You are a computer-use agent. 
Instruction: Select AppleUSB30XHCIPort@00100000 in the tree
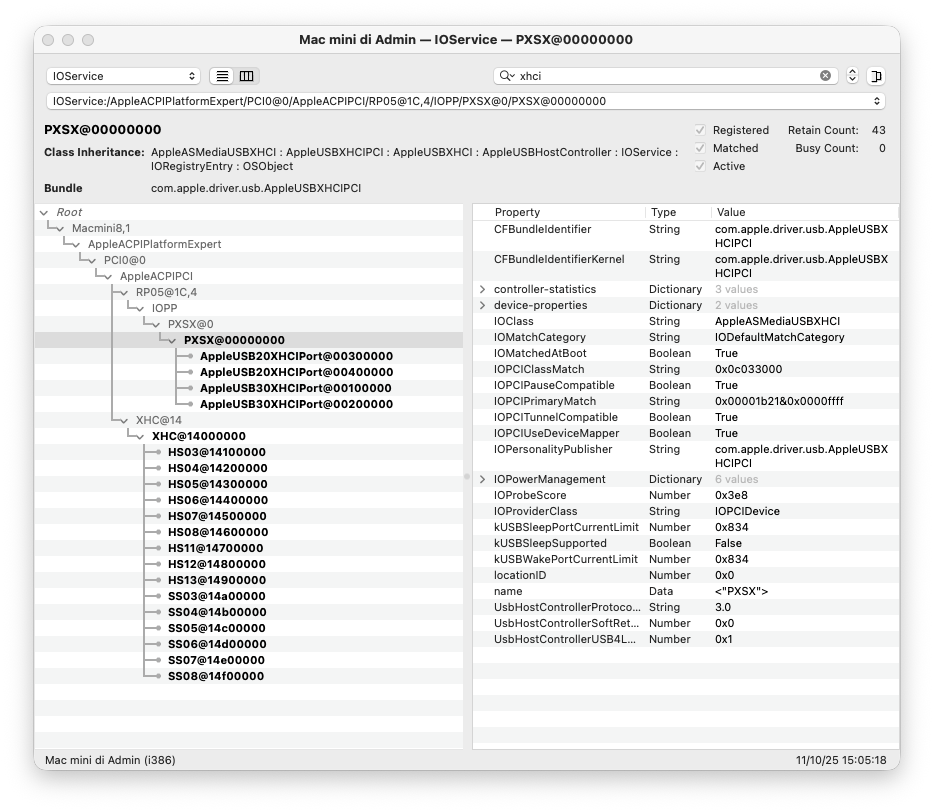(296, 388)
